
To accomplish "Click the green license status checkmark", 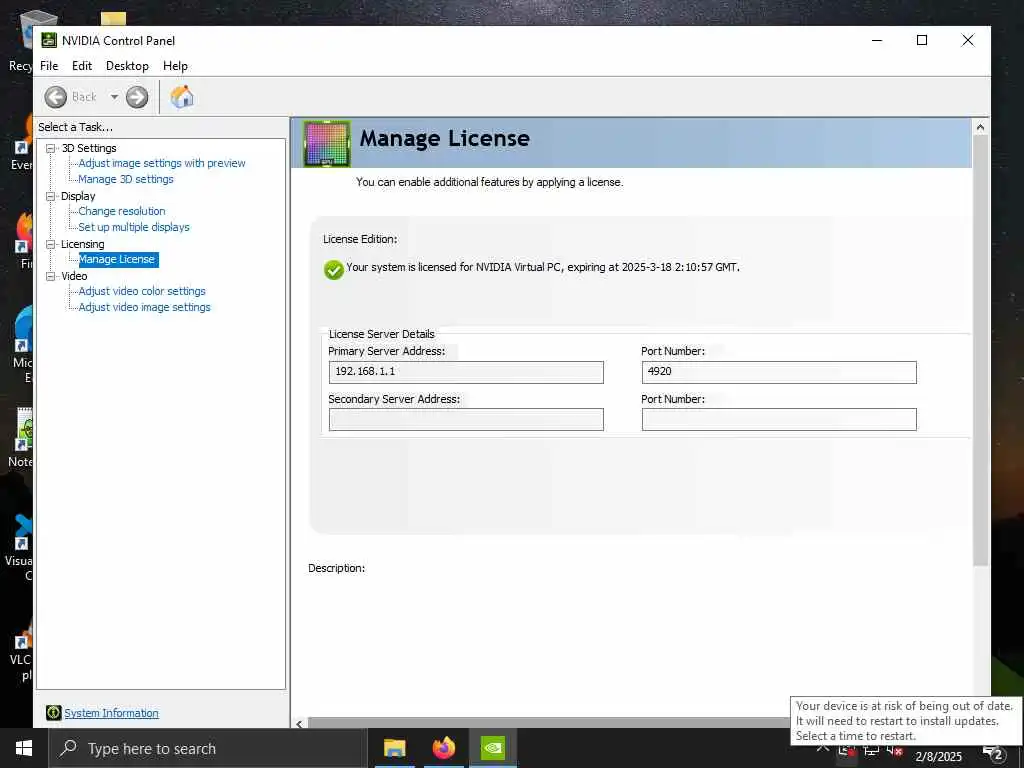I will pos(333,269).
